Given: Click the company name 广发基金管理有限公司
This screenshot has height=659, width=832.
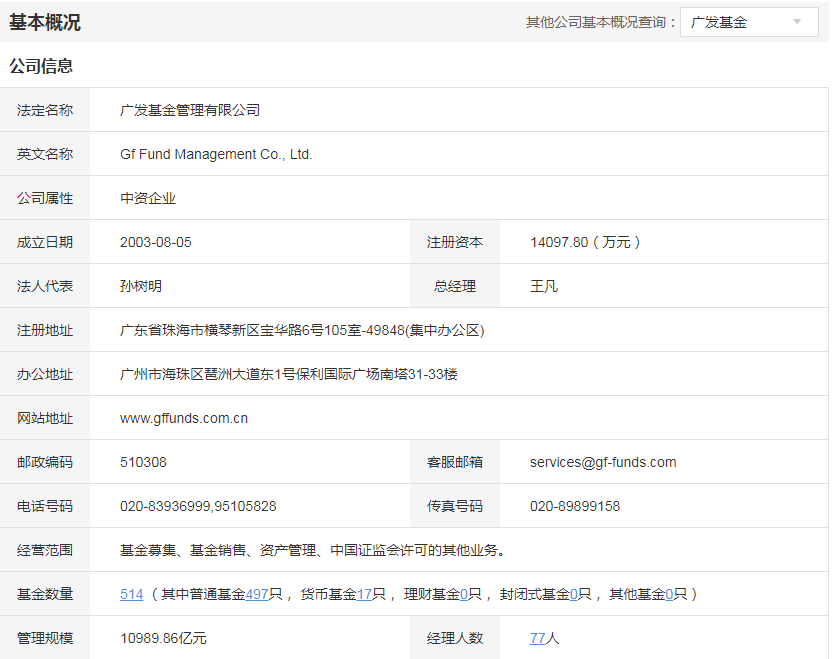Looking at the screenshot, I should coord(190,110).
